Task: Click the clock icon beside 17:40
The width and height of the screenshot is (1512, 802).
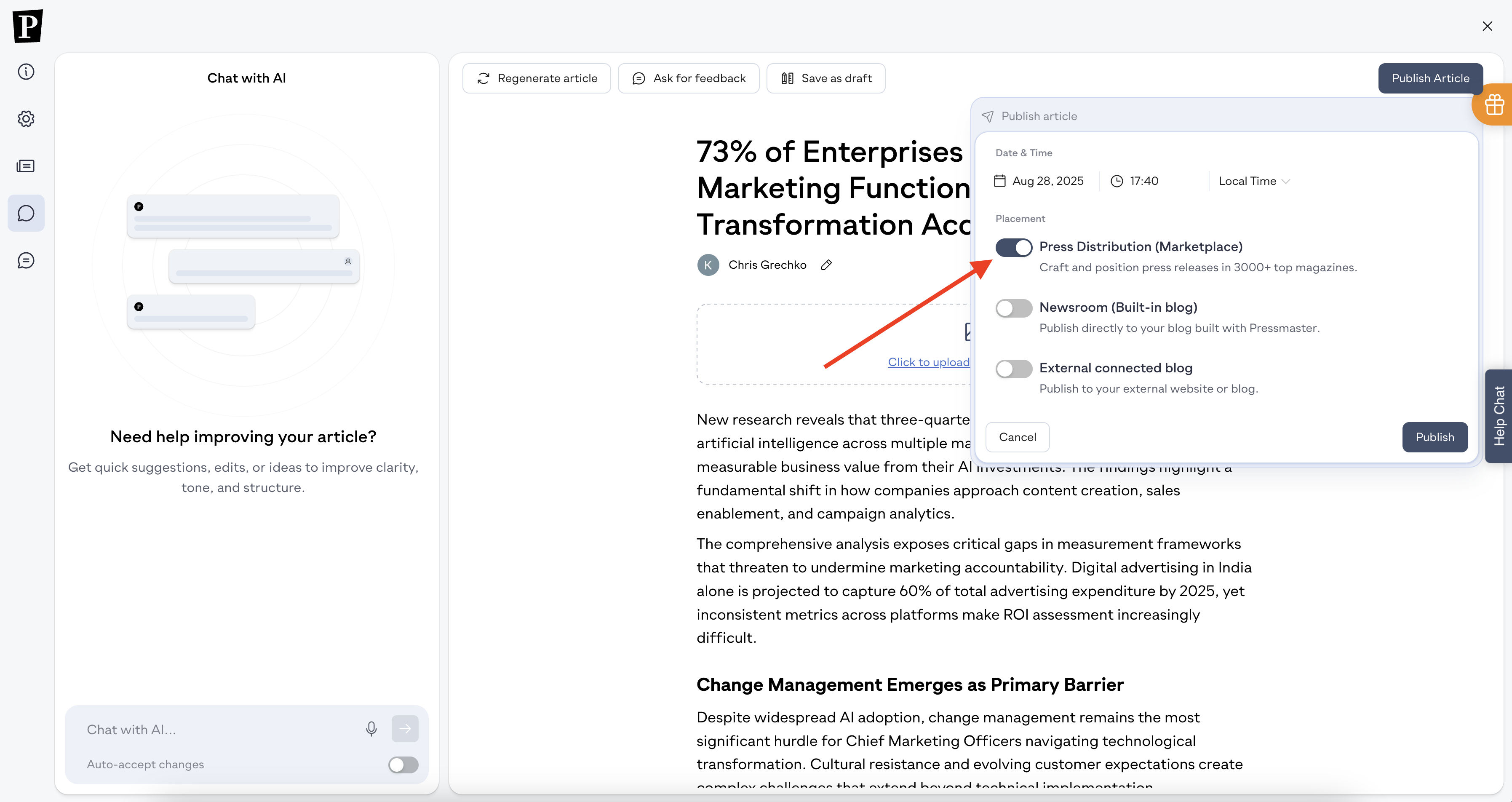Action: click(x=1117, y=181)
